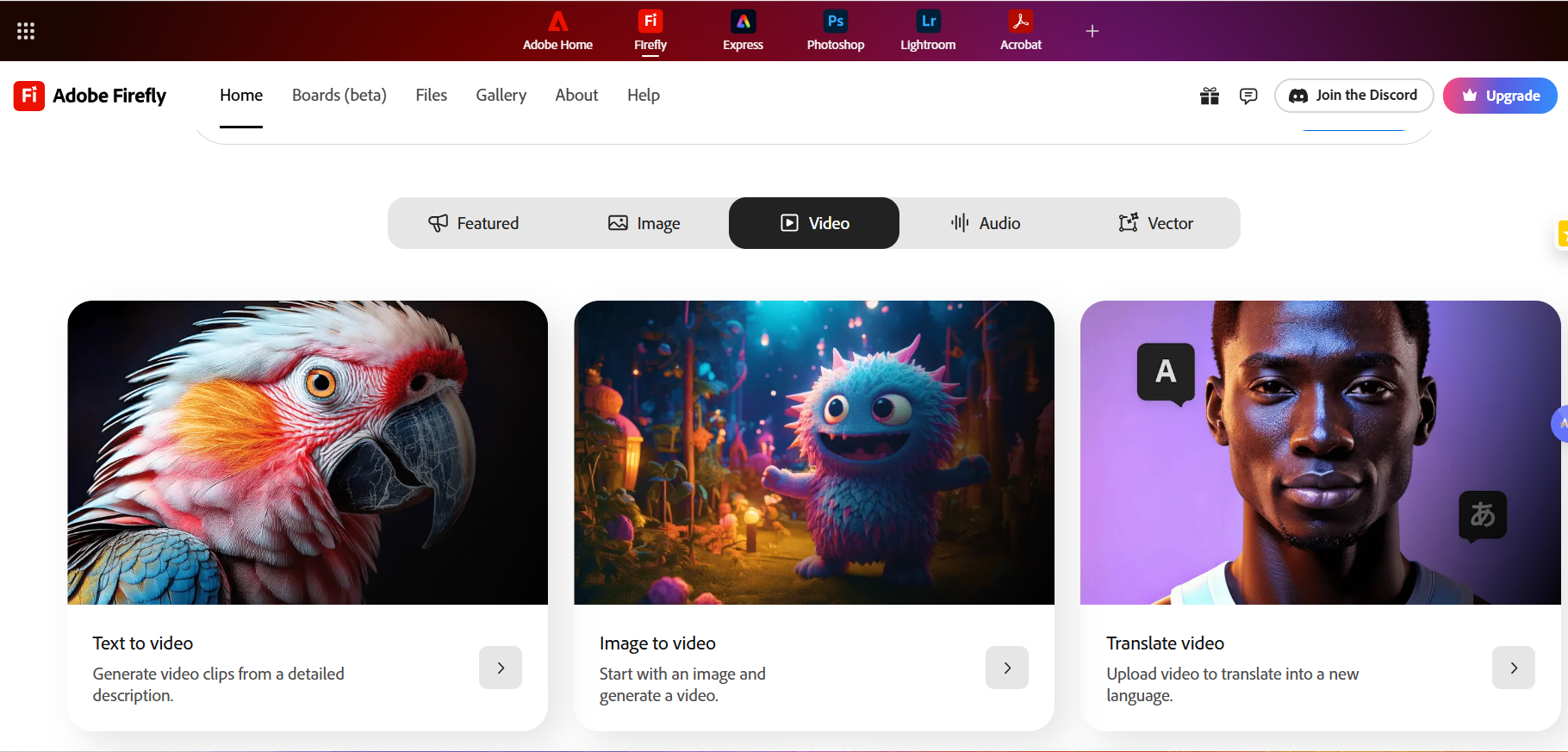Open Adobe Home app icon
This screenshot has height=752, width=1568.
pyautogui.click(x=557, y=31)
